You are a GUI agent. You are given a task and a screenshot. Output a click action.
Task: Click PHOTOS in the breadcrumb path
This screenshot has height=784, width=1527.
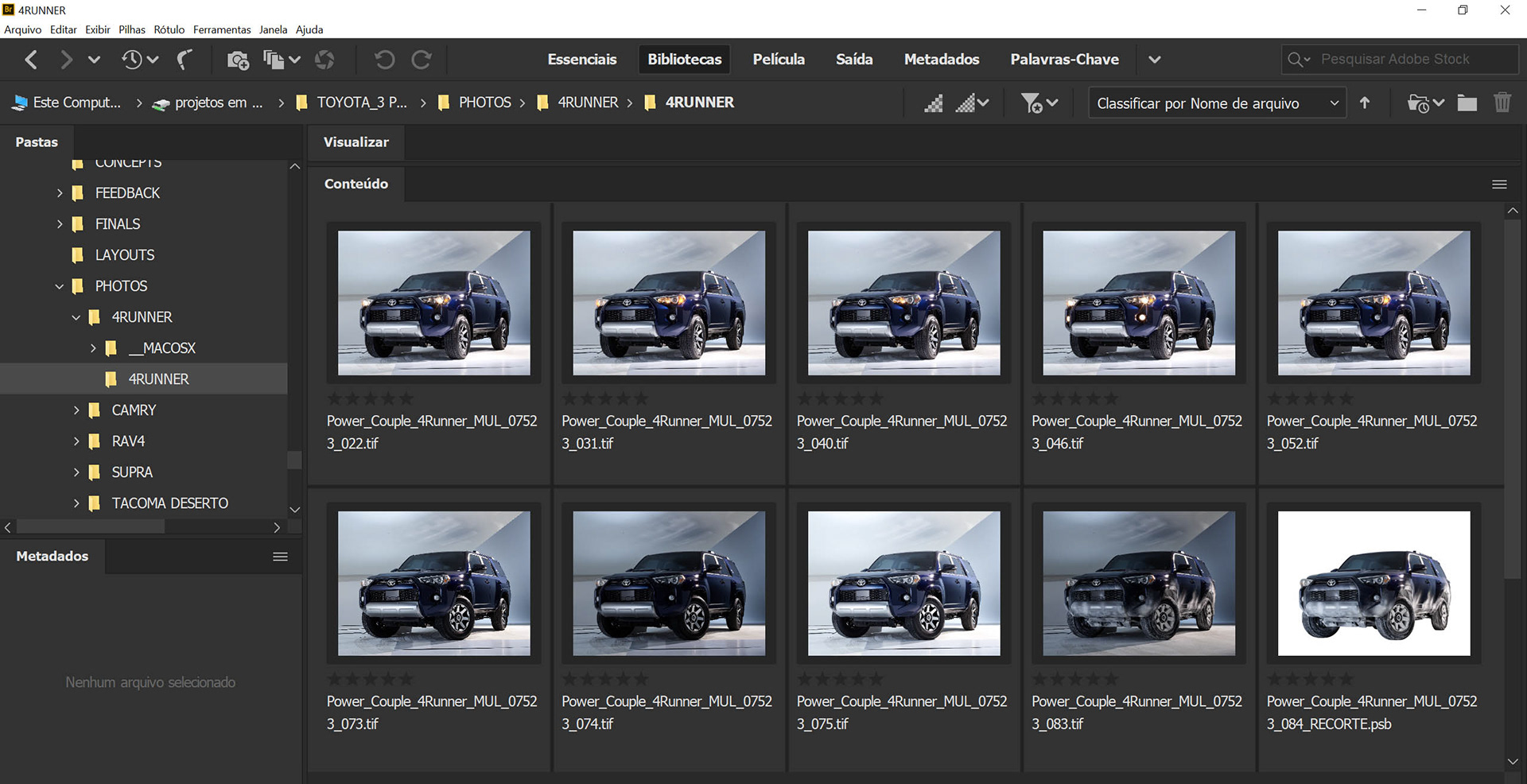tap(484, 103)
